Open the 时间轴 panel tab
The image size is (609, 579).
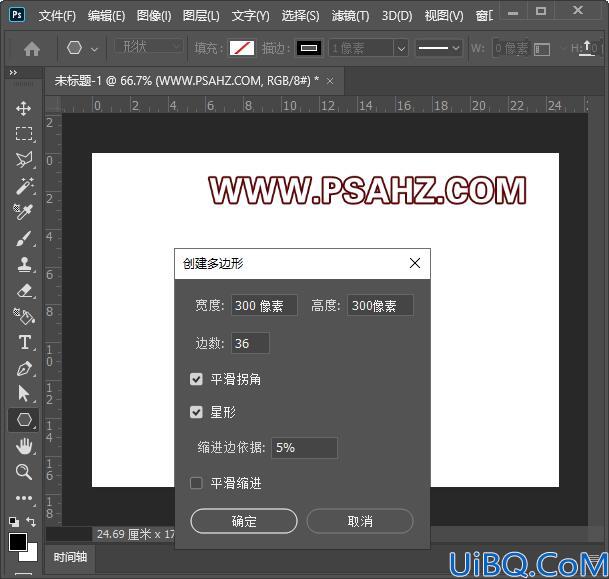(70, 558)
